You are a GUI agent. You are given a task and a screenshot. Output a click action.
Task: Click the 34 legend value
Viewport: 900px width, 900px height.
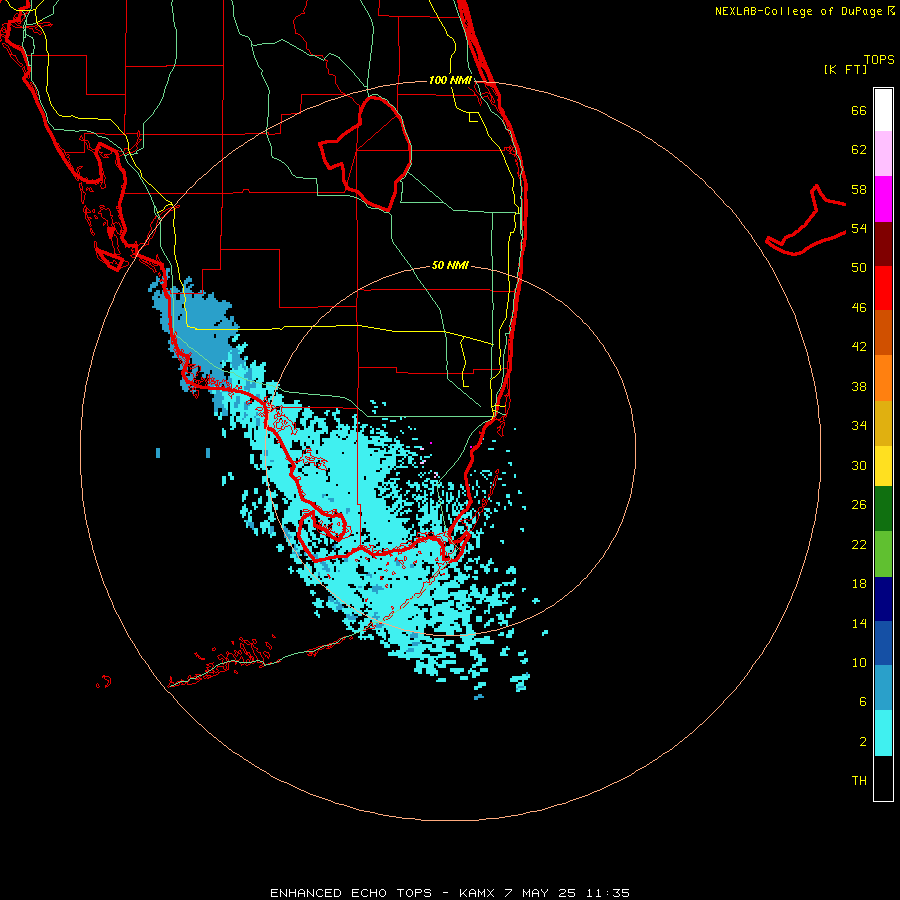click(859, 426)
